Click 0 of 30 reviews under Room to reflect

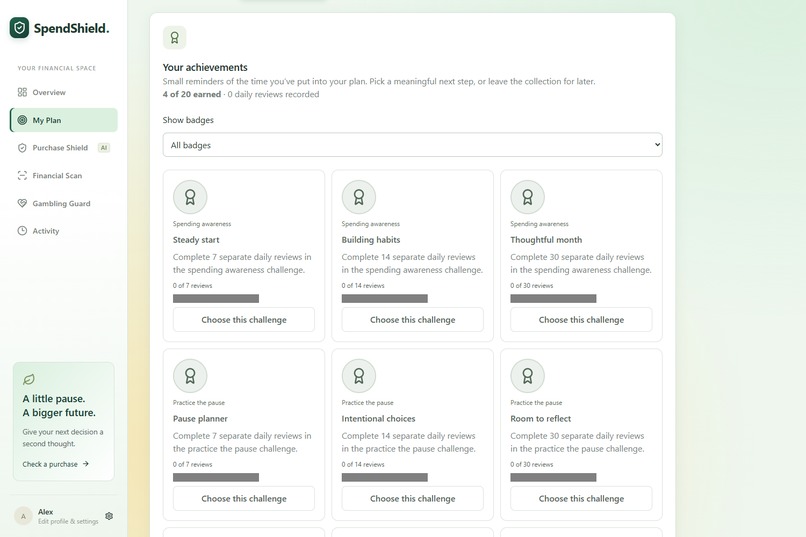532,464
